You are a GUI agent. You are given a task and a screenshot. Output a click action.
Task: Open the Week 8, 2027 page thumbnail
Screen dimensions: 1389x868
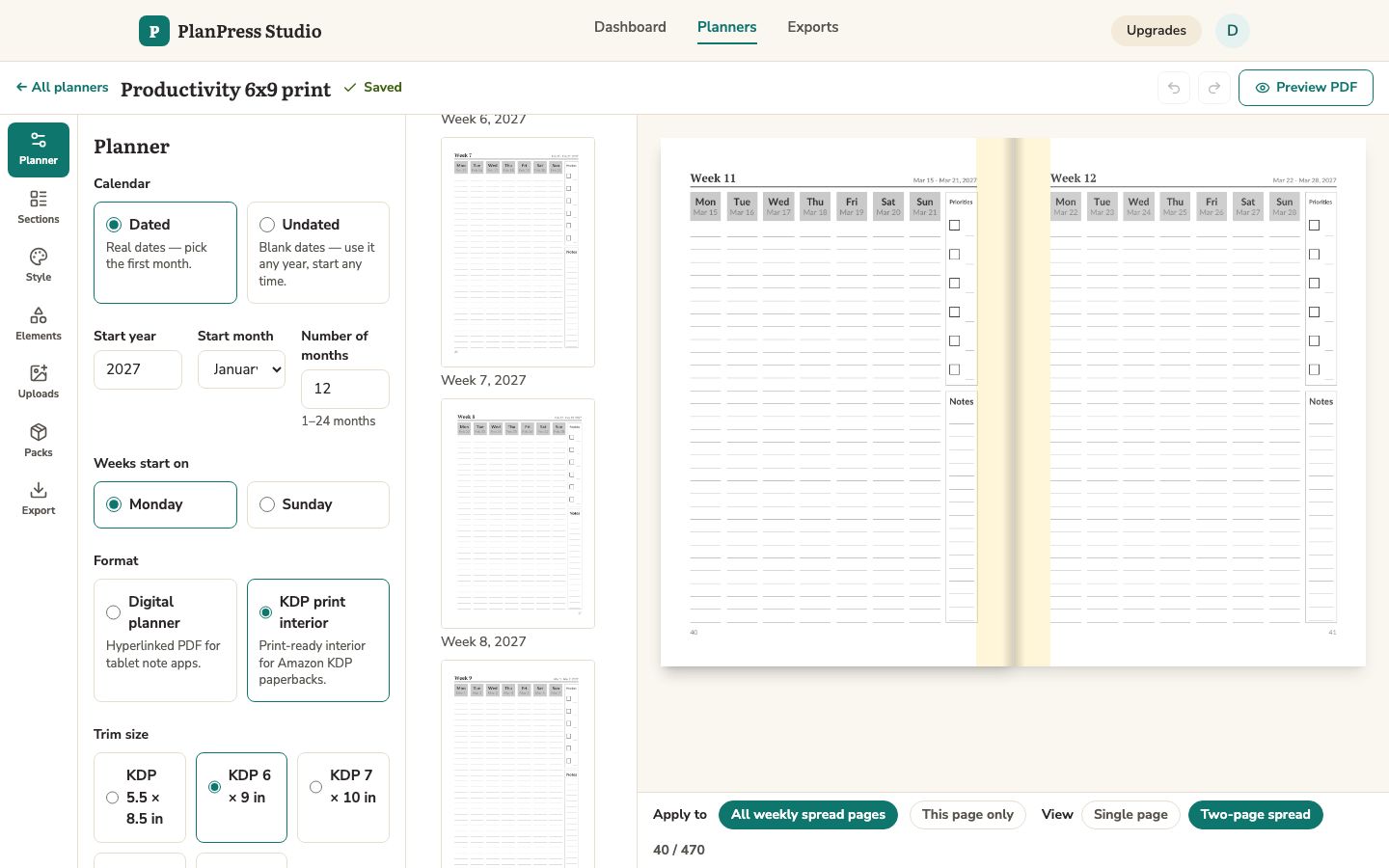point(518,513)
